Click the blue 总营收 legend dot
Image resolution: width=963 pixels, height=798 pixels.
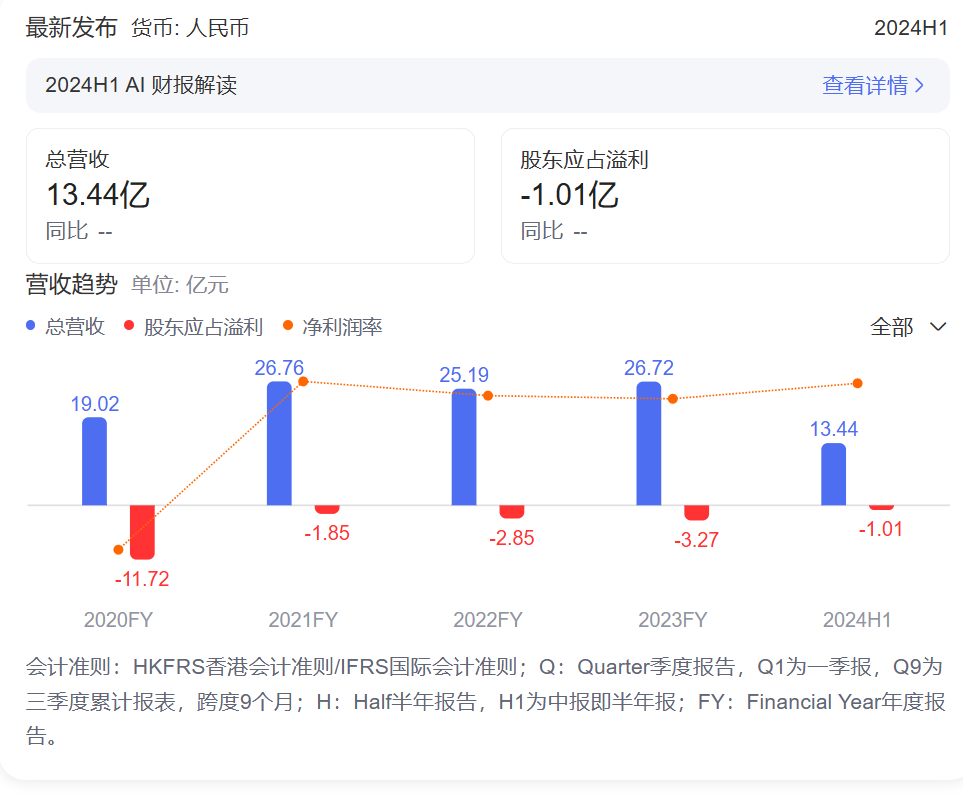tap(31, 326)
